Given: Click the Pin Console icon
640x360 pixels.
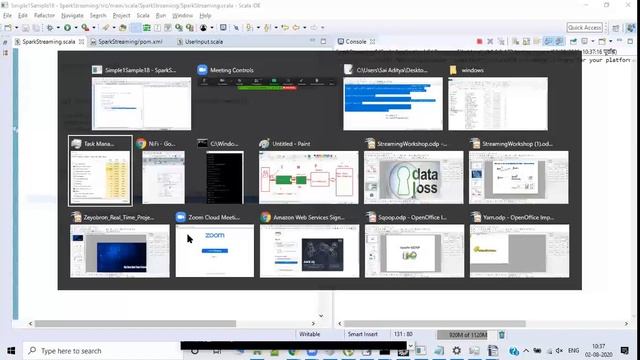Looking at the screenshot, I should [573, 42].
